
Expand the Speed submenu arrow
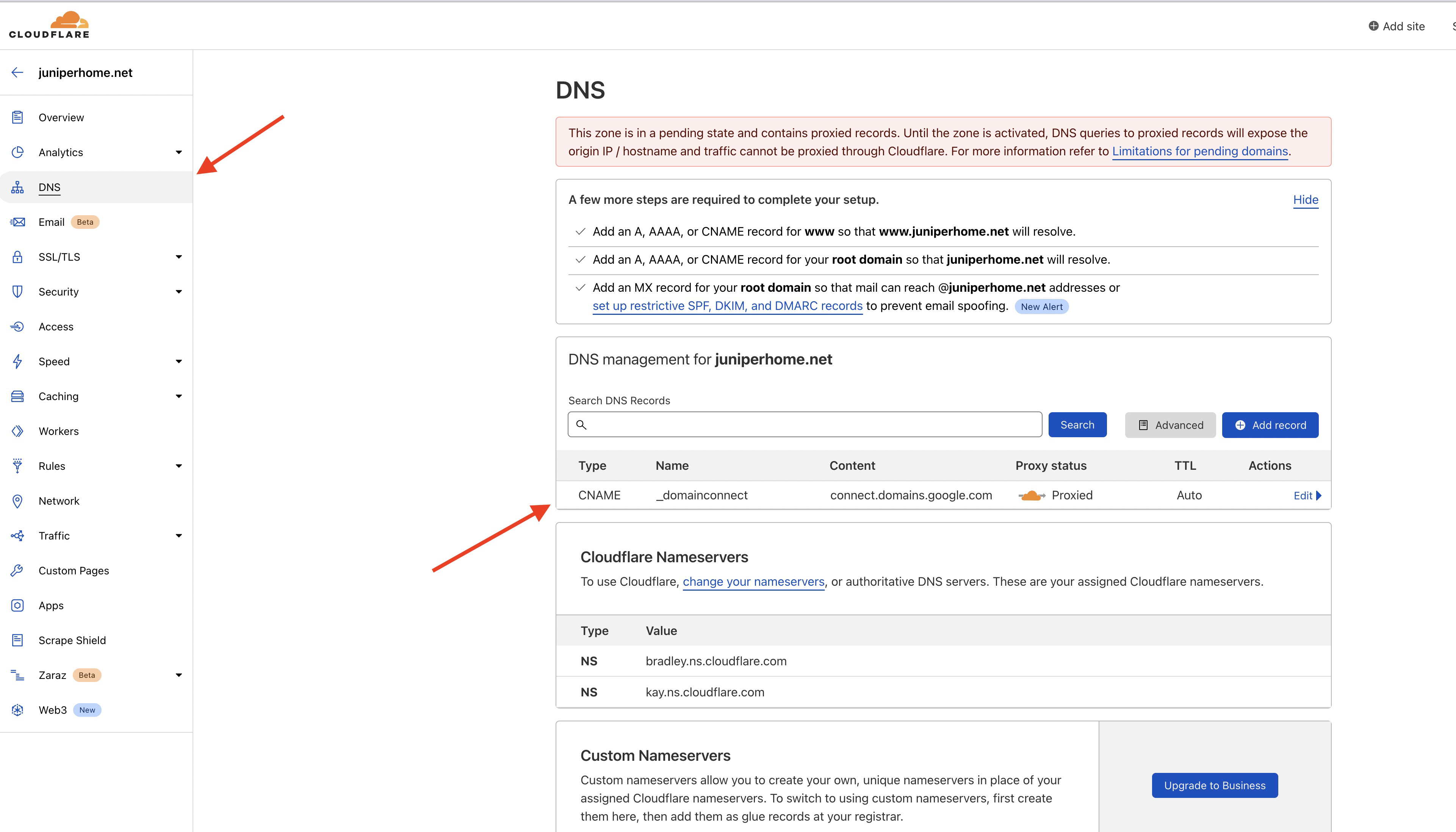click(x=179, y=361)
